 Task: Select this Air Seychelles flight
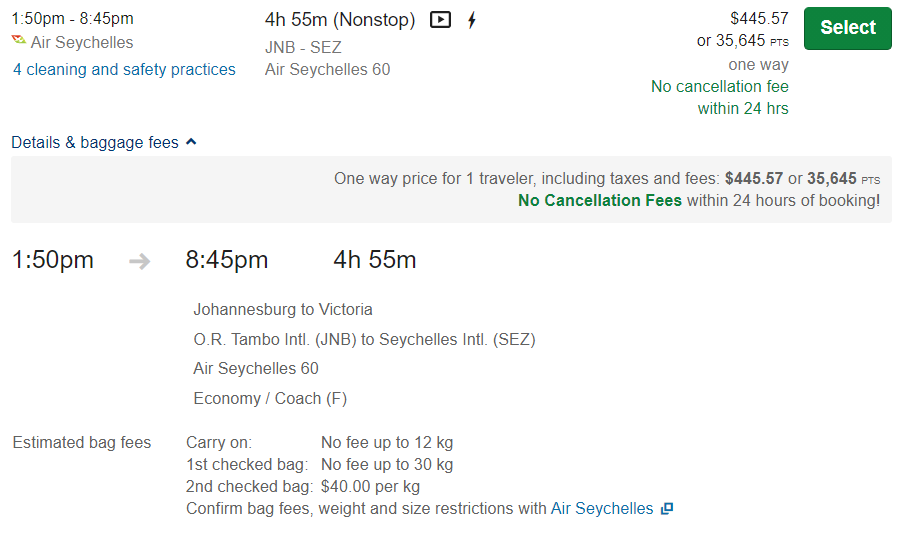pos(847,28)
